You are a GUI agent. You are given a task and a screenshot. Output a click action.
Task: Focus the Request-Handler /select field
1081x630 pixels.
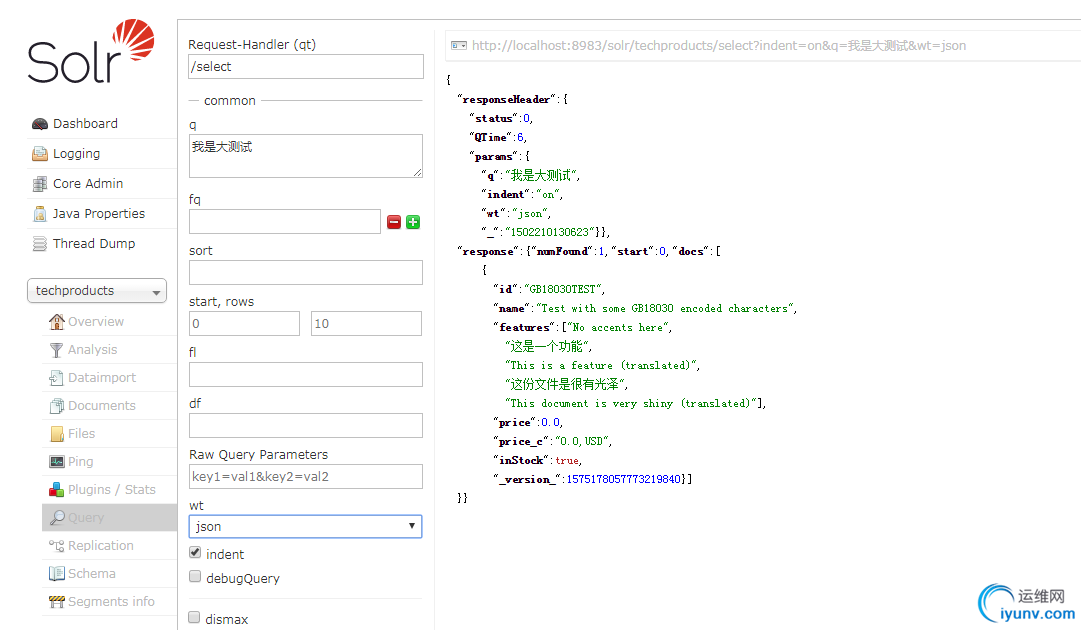[x=306, y=67]
